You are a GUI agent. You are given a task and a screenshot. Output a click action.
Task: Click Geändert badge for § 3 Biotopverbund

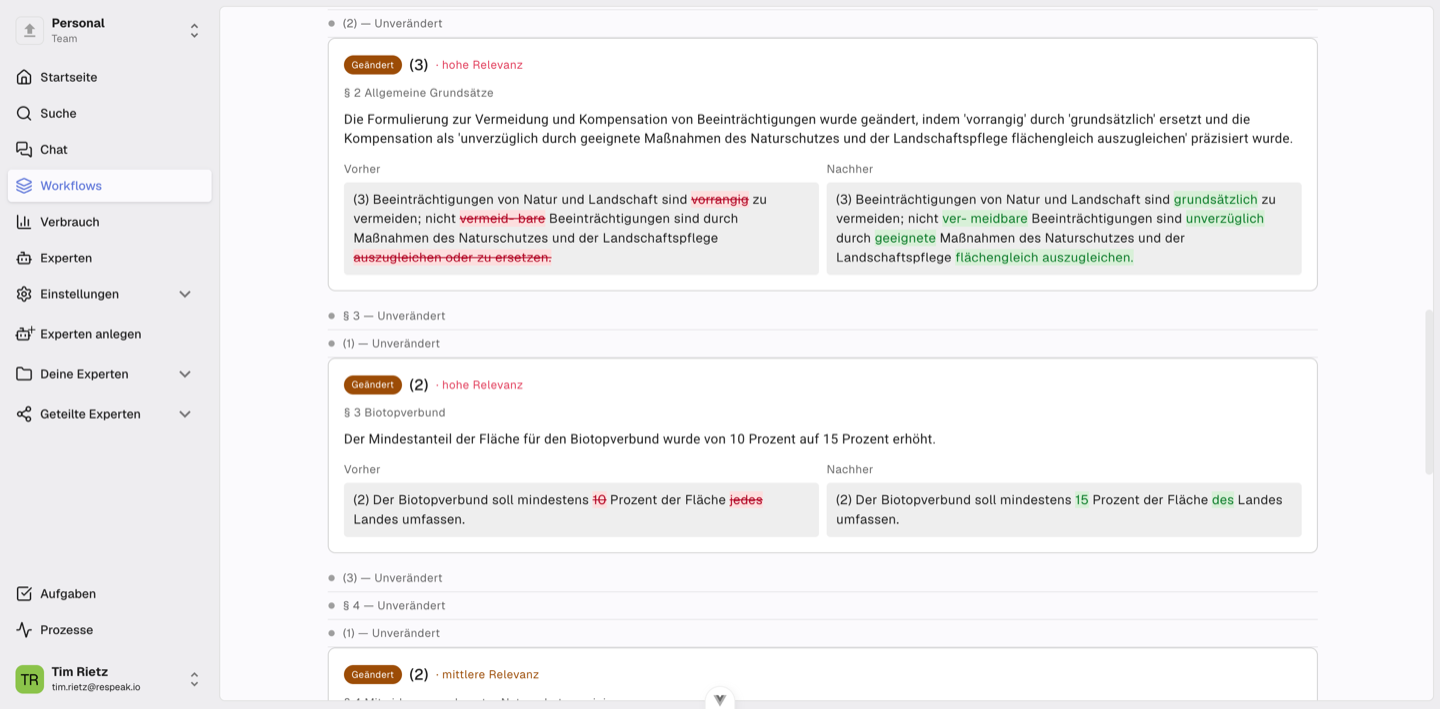pos(373,385)
